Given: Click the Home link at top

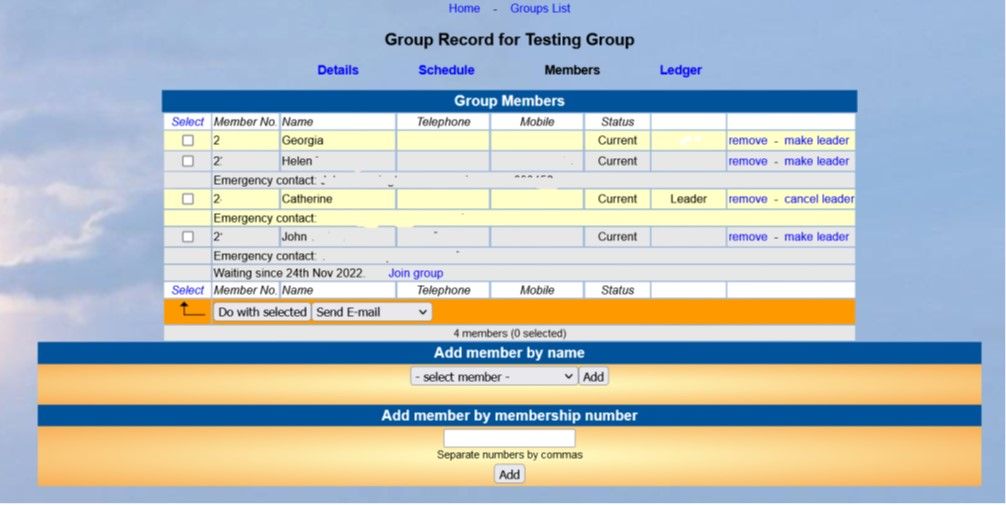Looking at the screenshot, I should [464, 8].
